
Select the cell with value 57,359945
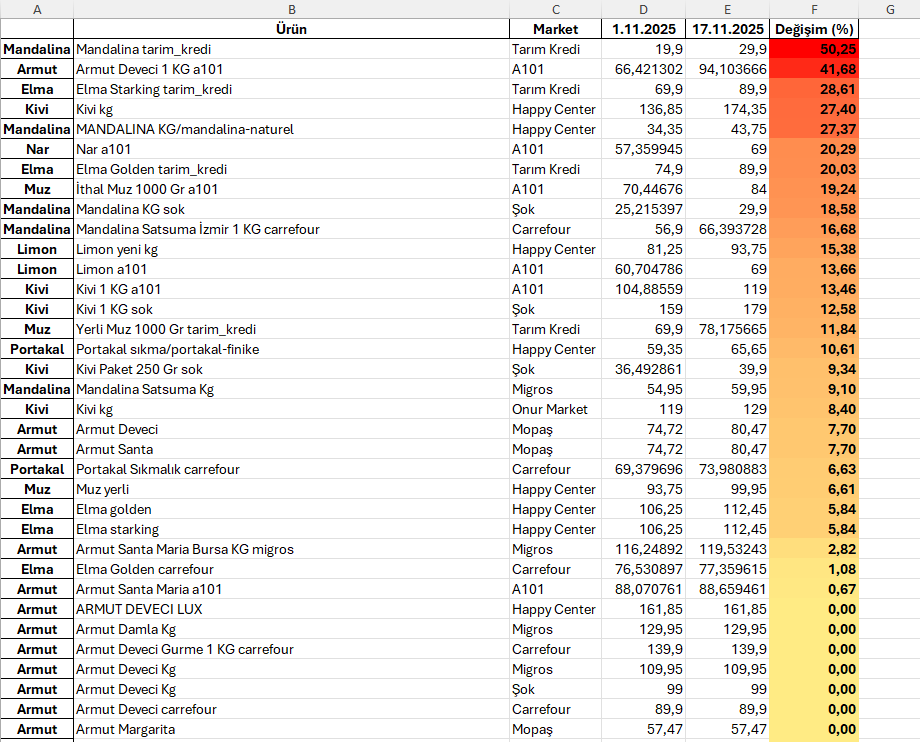point(644,149)
